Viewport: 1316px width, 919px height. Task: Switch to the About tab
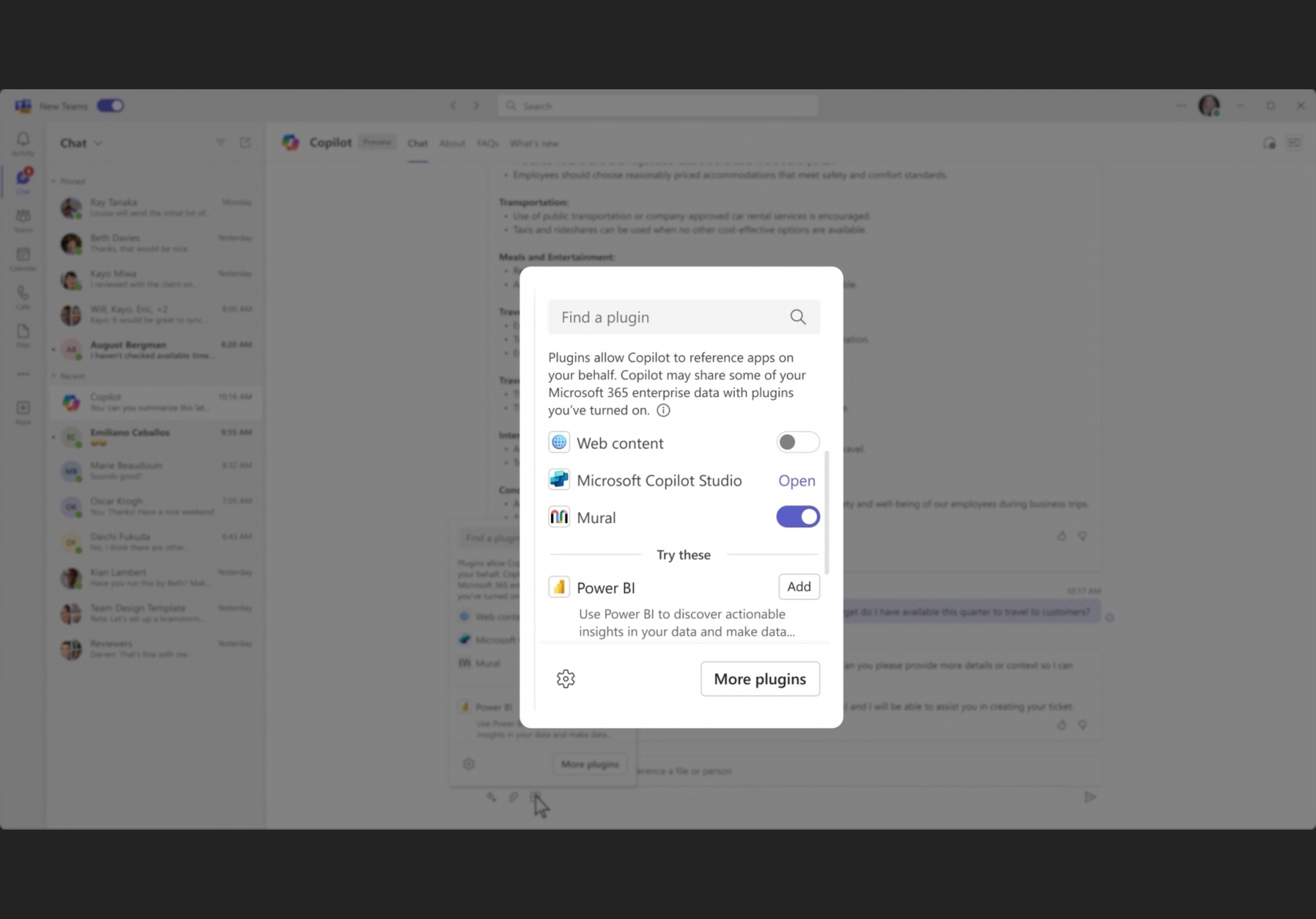pos(452,143)
